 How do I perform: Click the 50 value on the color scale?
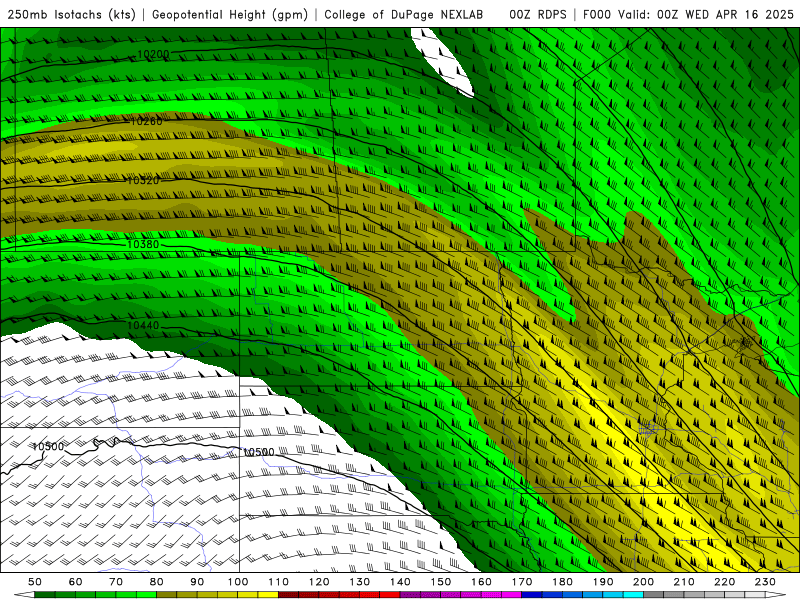coord(35,582)
